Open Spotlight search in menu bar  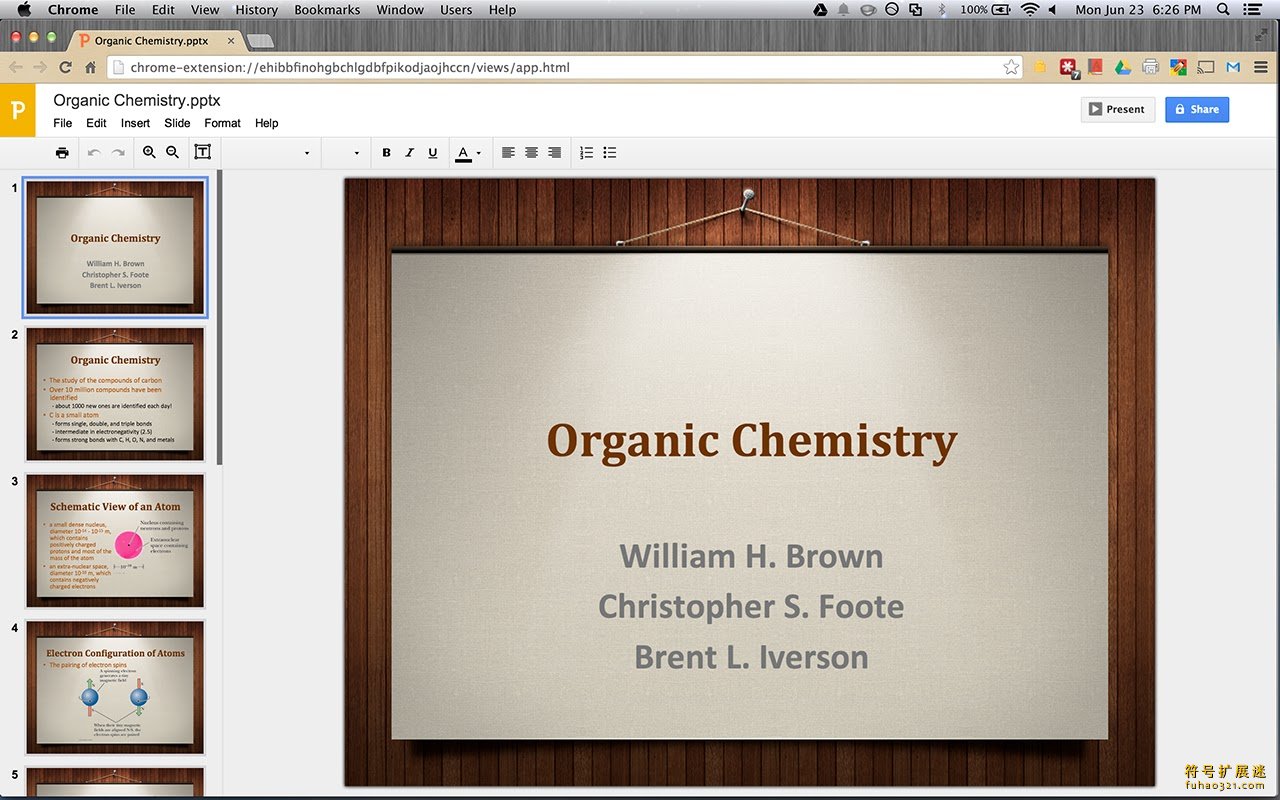[x=1223, y=10]
